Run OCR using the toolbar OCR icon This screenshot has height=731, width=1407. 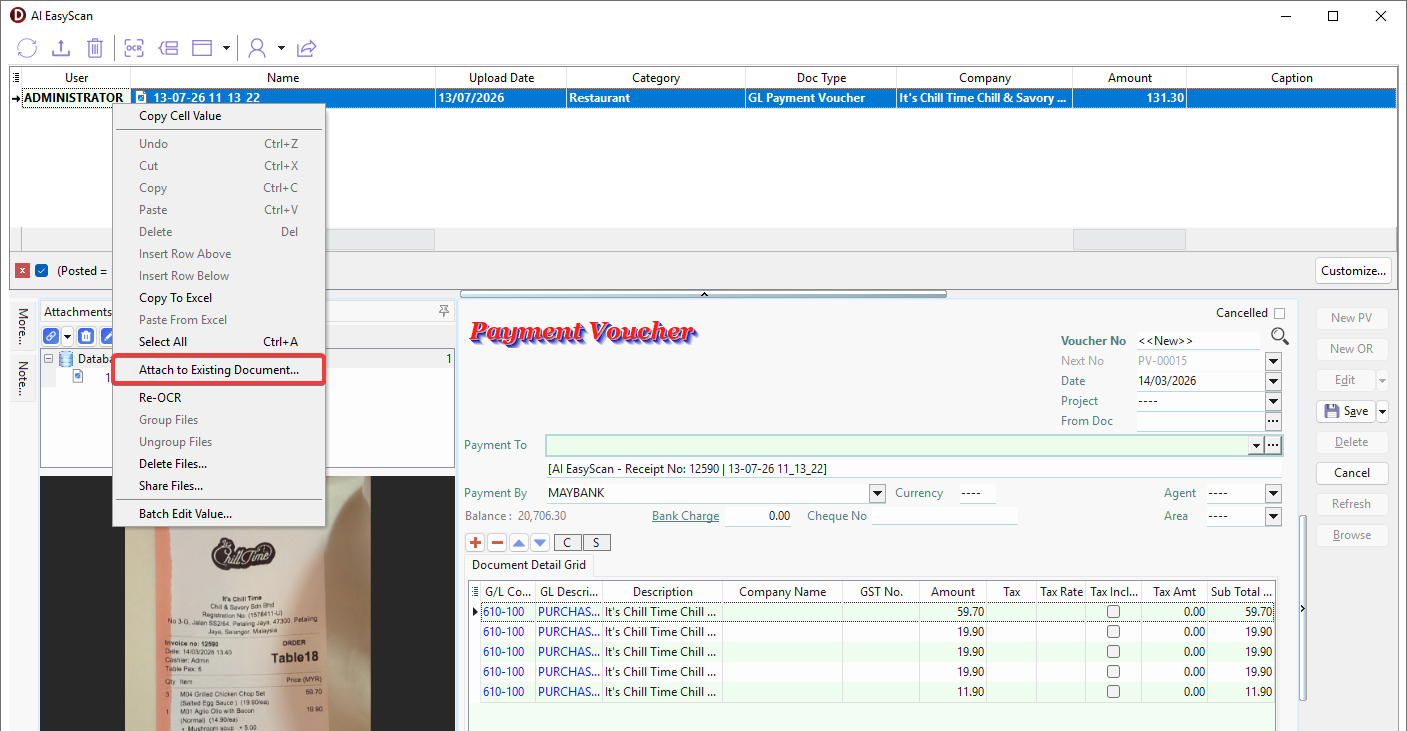pos(134,48)
